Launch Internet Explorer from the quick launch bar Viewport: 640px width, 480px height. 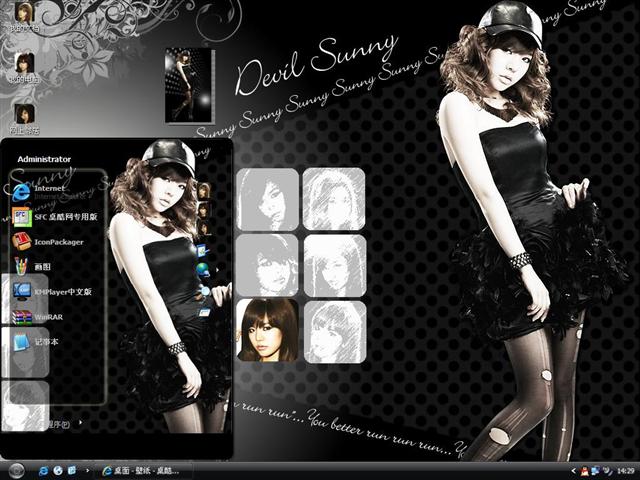(x=43, y=471)
